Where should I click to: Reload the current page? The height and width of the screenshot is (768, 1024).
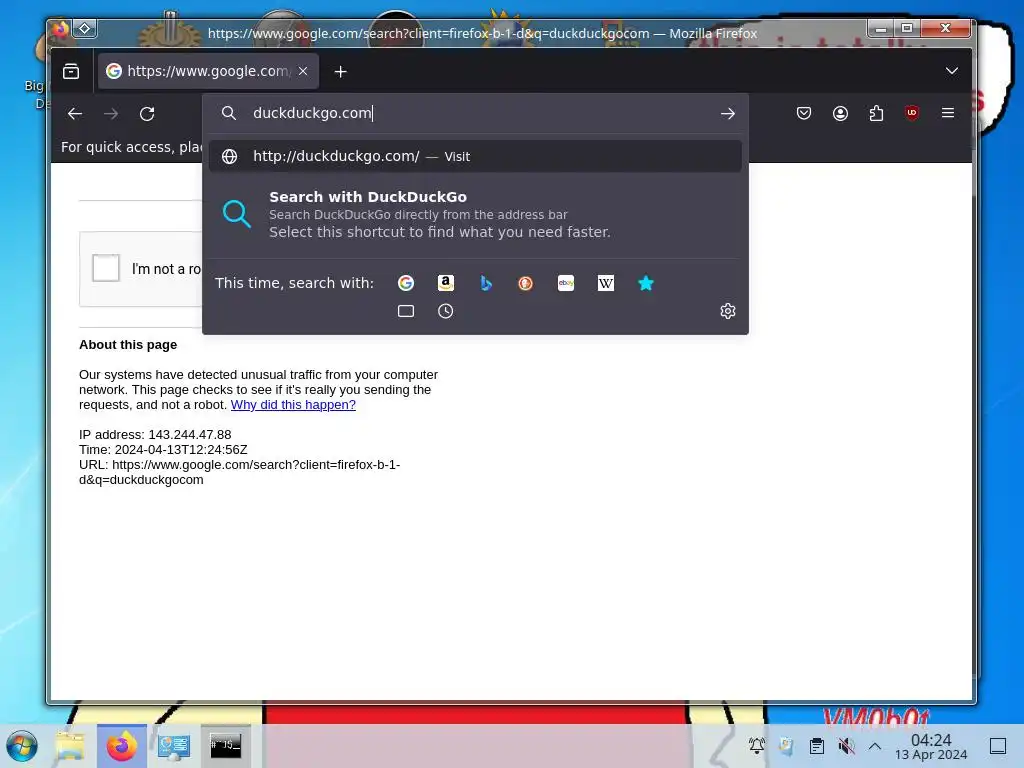click(147, 114)
